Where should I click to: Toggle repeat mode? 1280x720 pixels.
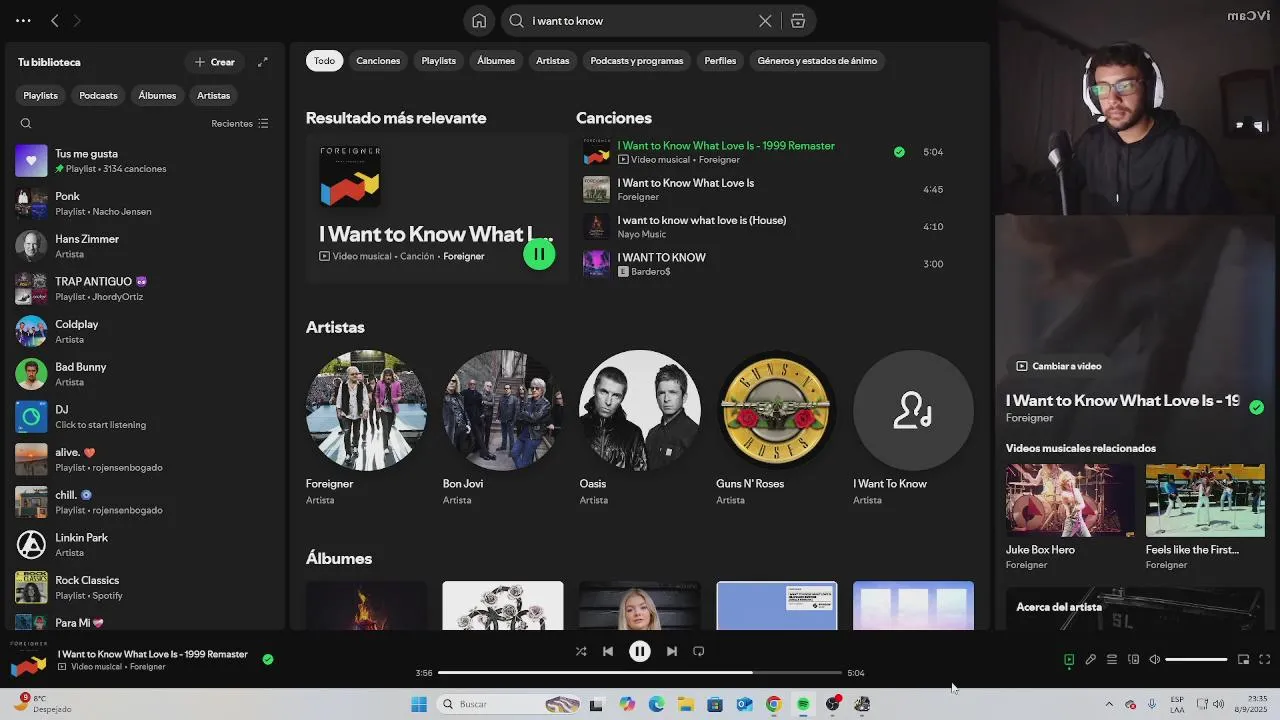coord(699,651)
